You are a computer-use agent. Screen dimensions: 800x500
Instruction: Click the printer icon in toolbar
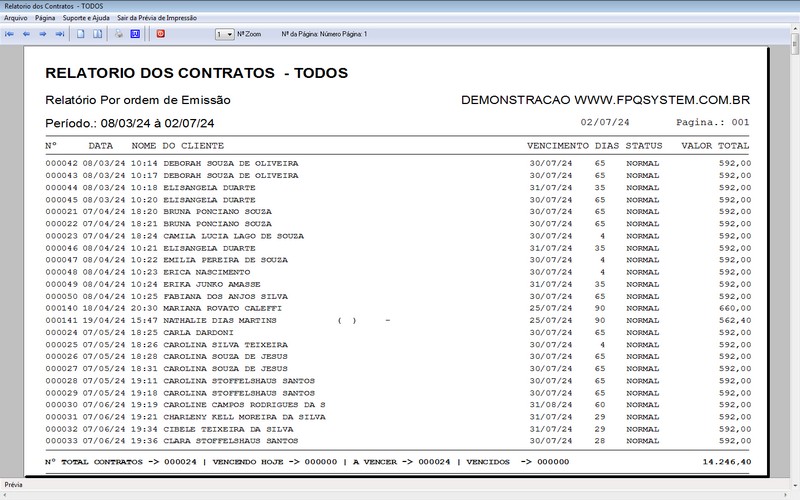pos(119,34)
